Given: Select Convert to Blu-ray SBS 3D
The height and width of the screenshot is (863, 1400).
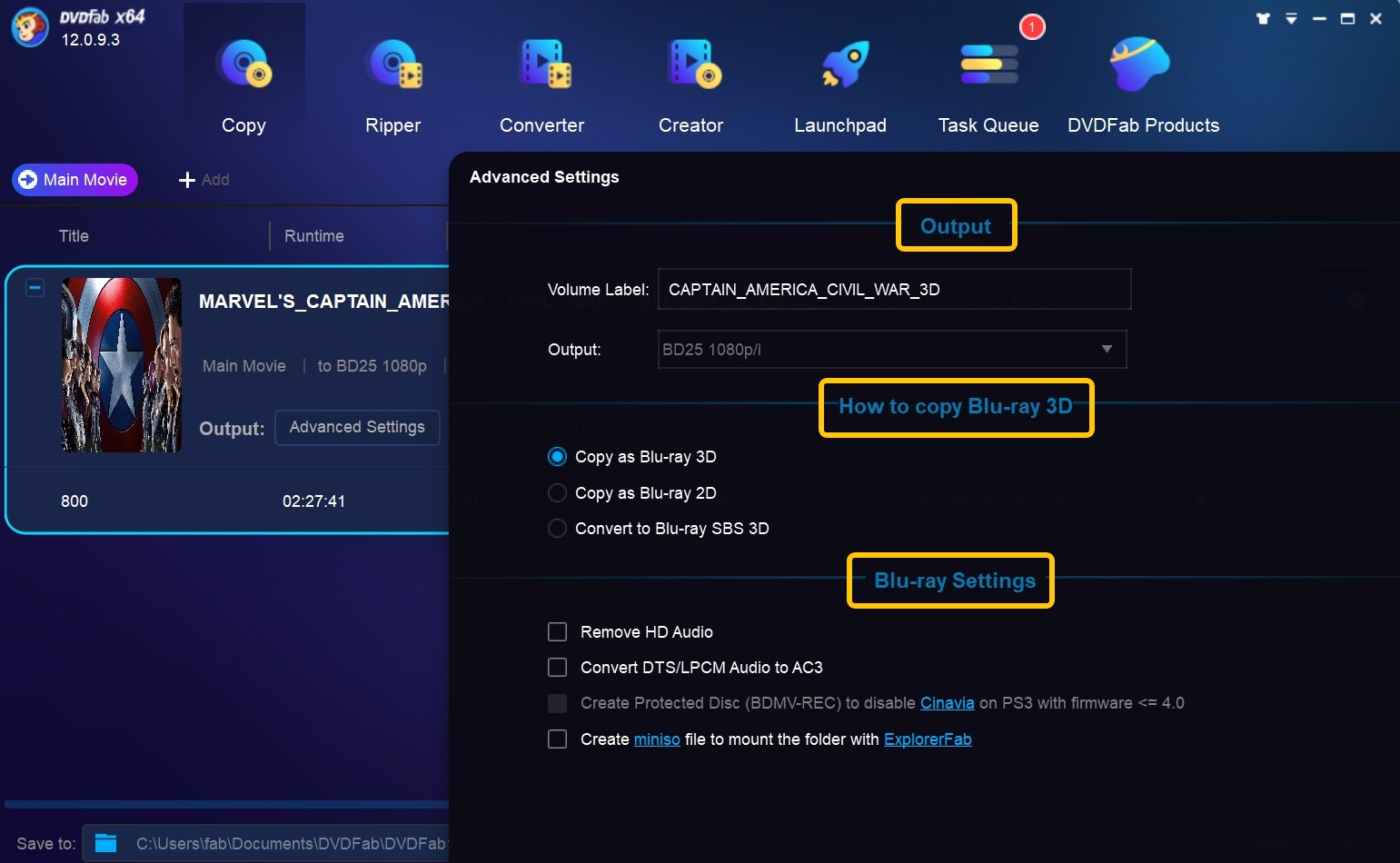Looking at the screenshot, I should click(558, 528).
